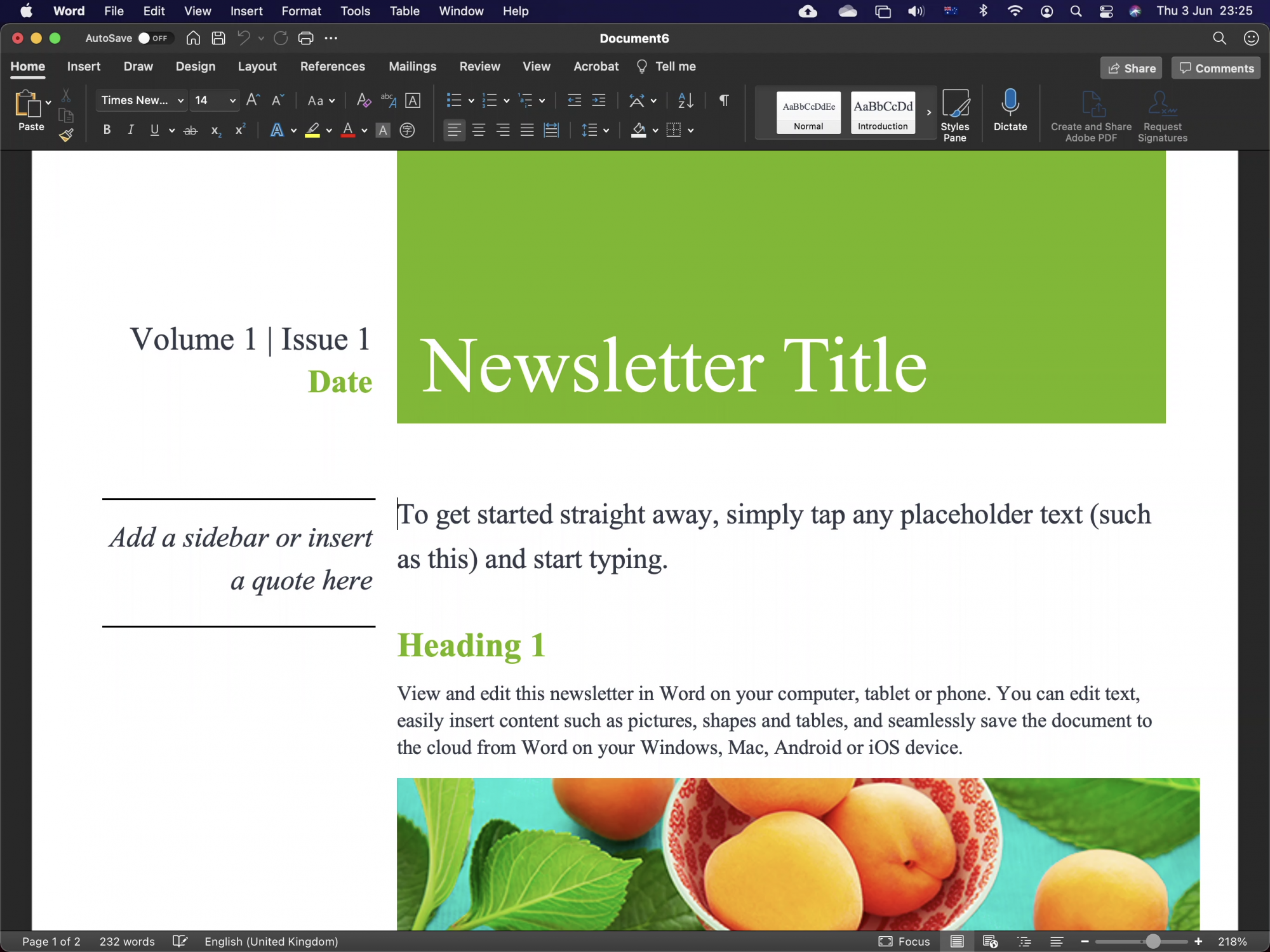The image size is (1270, 952).
Task: Increase font size with the grow icon
Action: click(x=253, y=100)
